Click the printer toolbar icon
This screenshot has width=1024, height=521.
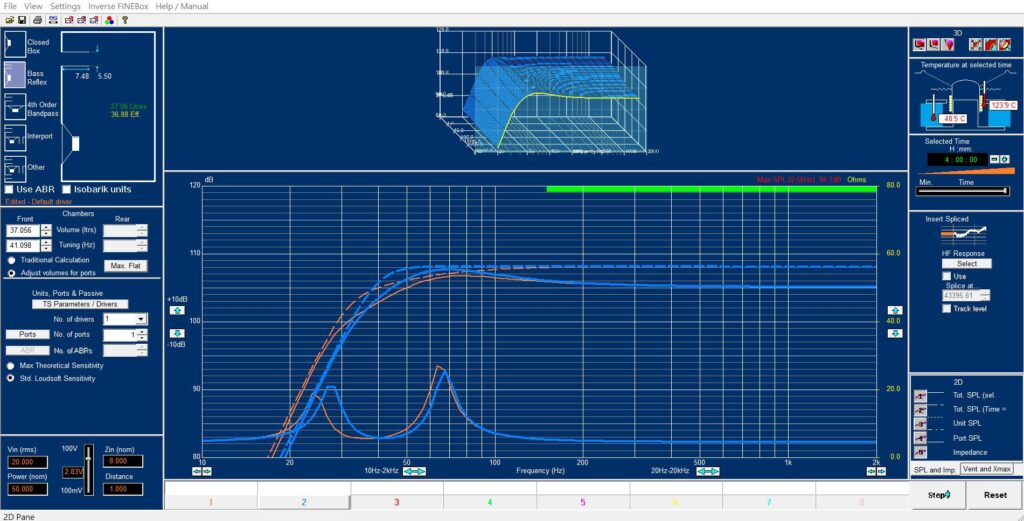[x=37, y=19]
